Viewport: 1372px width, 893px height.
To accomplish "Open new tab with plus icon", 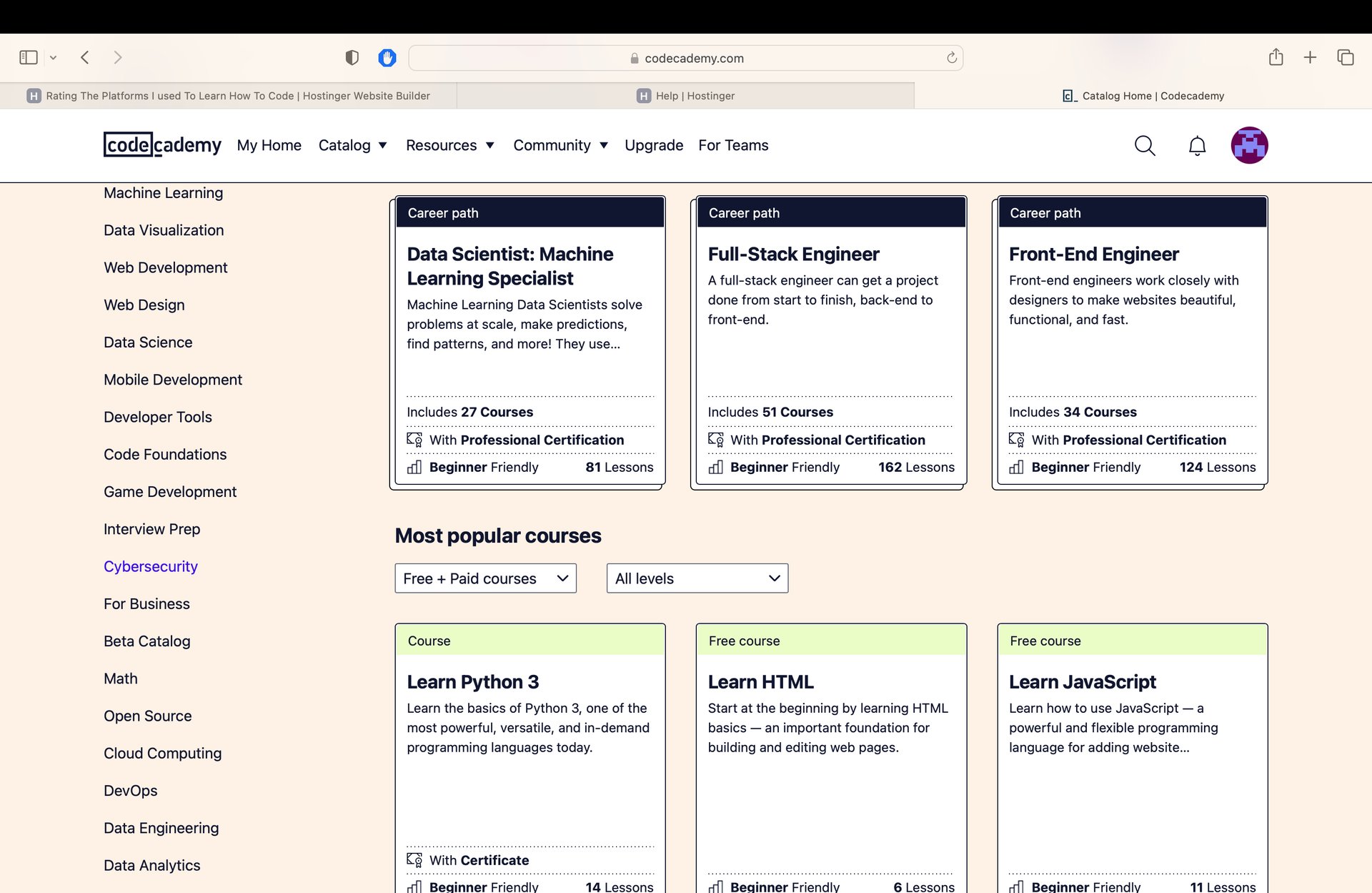I will coord(1310,57).
